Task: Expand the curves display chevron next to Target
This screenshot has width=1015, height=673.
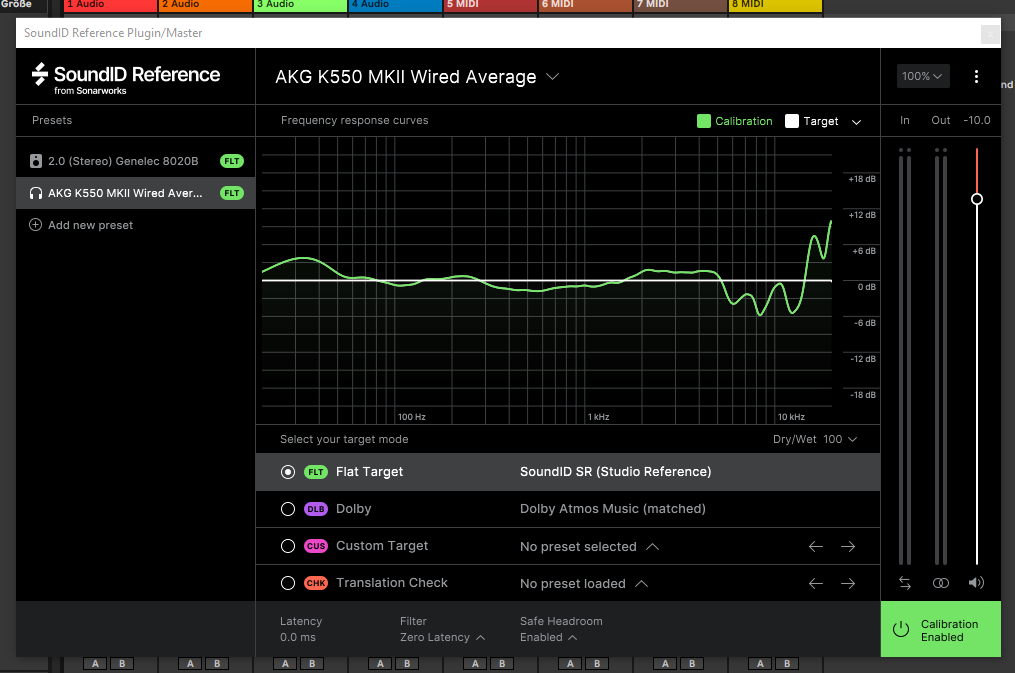Action: [x=856, y=122]
